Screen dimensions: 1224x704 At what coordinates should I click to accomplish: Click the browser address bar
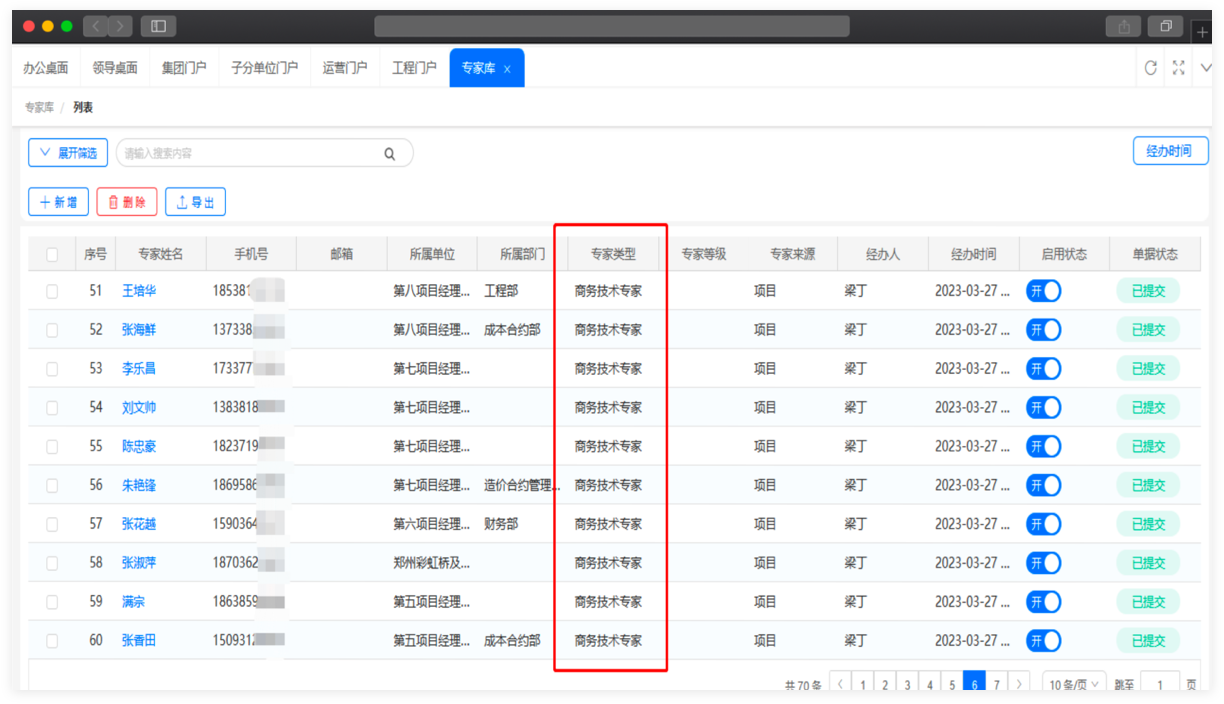[612, 26]
